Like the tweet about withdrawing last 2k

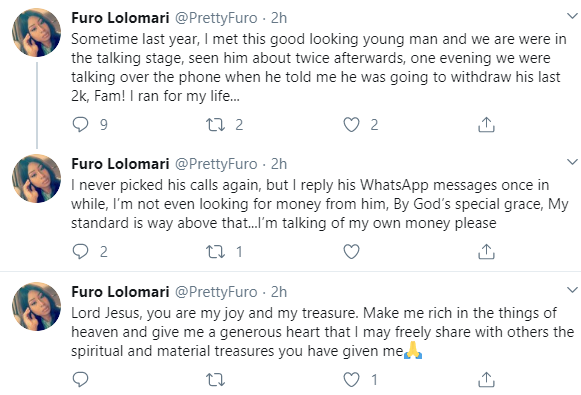tap(351, 125)
